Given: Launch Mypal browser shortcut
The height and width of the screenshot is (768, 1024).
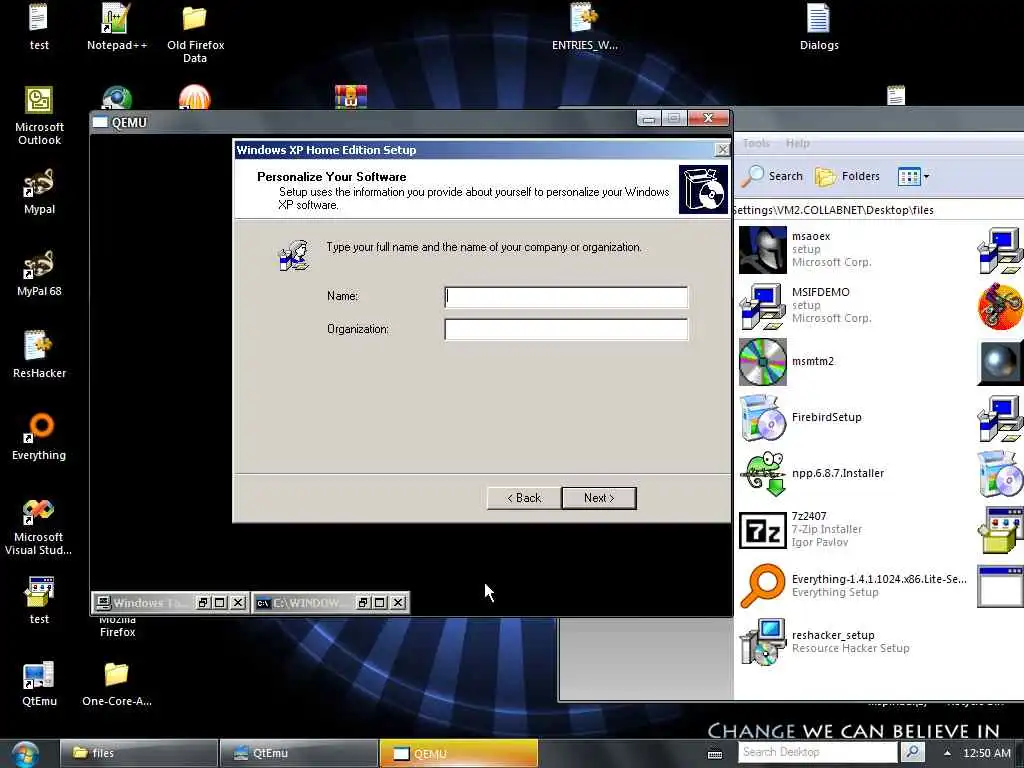Looking at the screenshot, I should pyautogui.click(x=39, y=191).
